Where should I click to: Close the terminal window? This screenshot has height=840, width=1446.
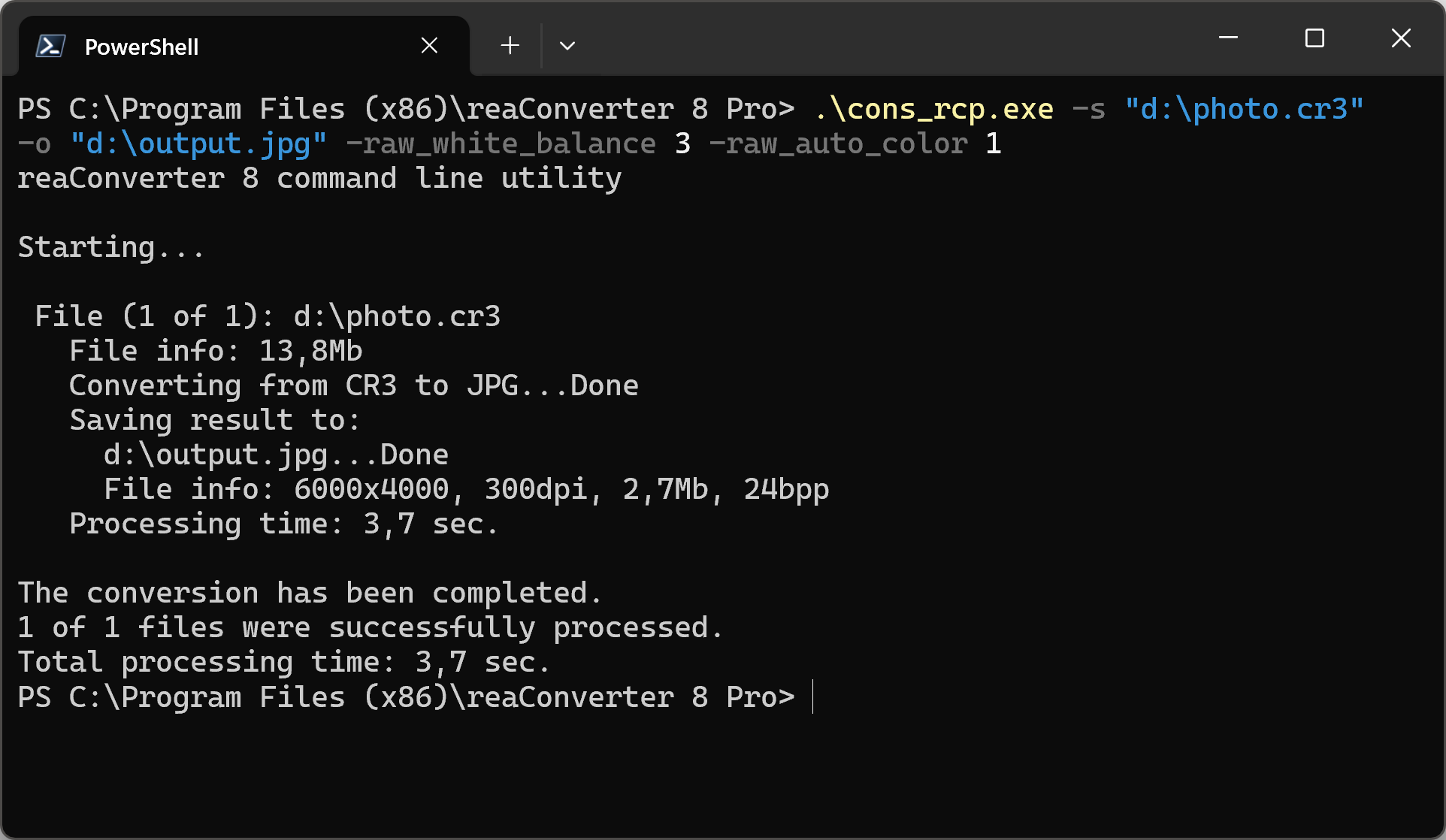(x=1401, y=38)
